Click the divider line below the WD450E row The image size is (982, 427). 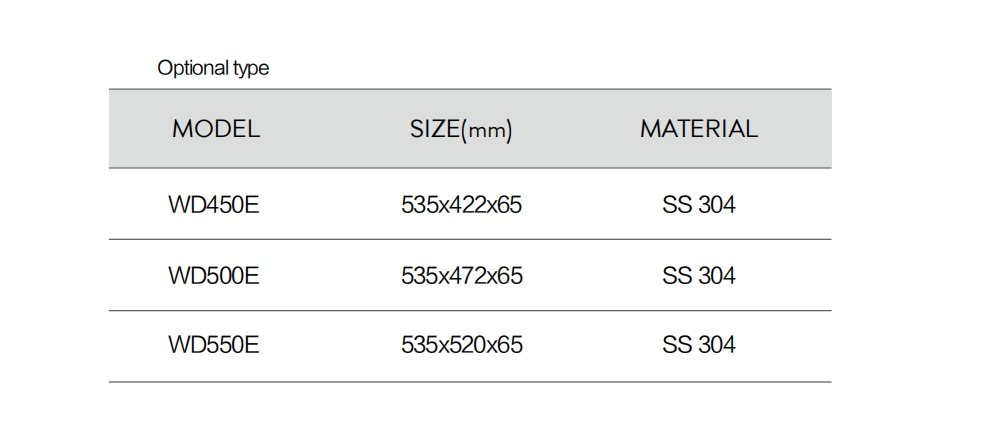point(470,240)
